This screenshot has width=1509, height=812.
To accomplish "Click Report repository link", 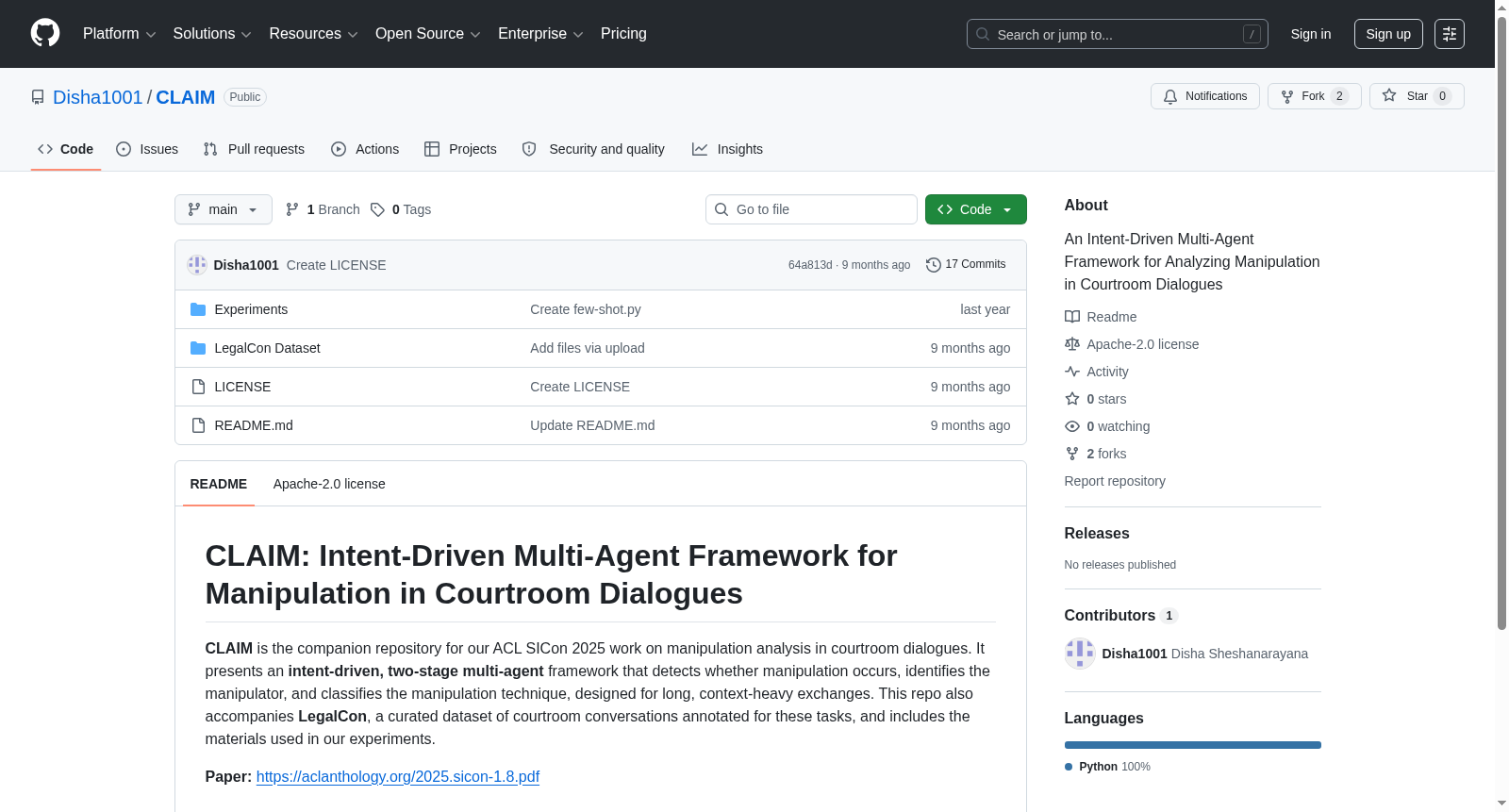I will [1115, 481].
